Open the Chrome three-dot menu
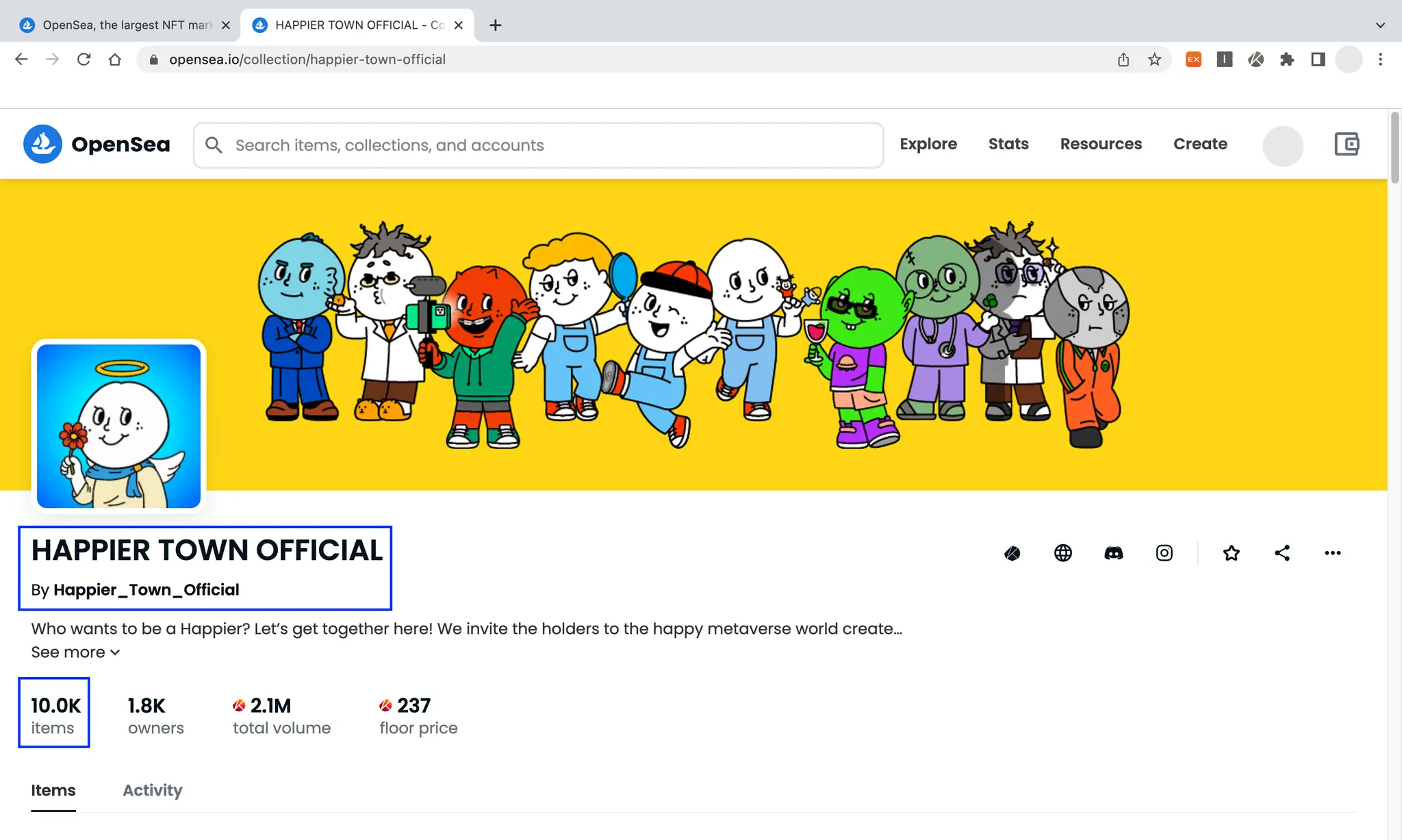1402x840 pixels. click(1380, 60)
